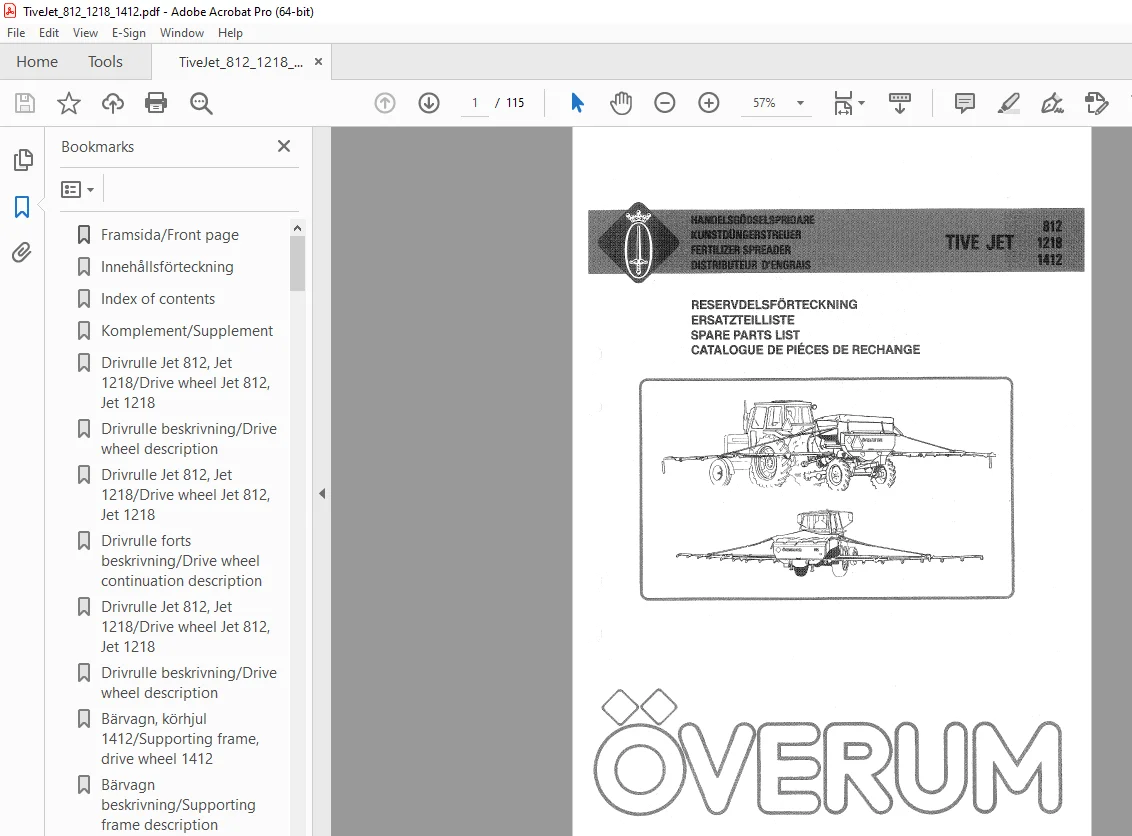The width and height of the screenshot is (1132, 836).
Task: Open the Edit menu
Action: coord(49,32)
